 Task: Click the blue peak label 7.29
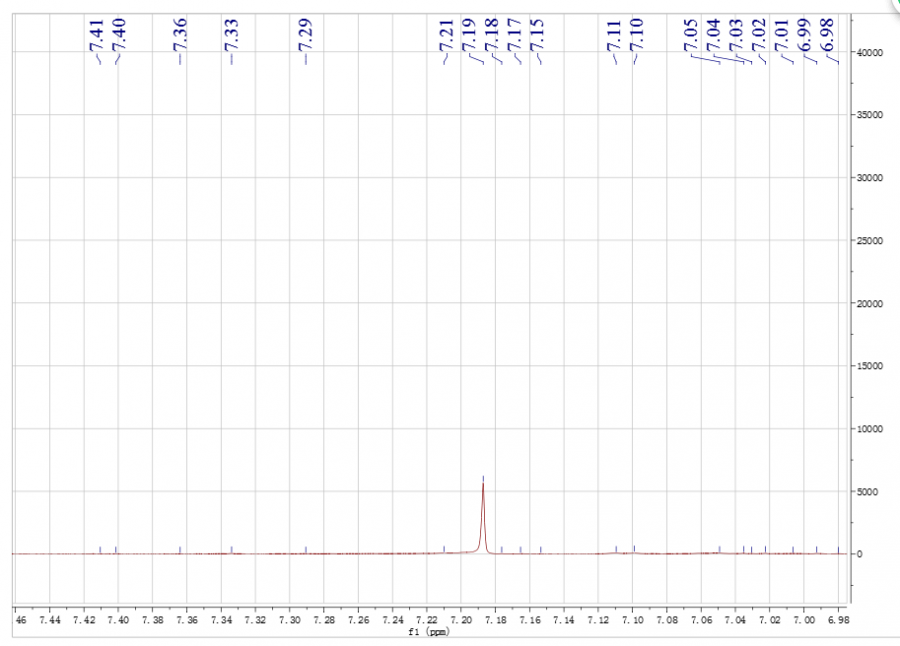[x=305, y=36]
